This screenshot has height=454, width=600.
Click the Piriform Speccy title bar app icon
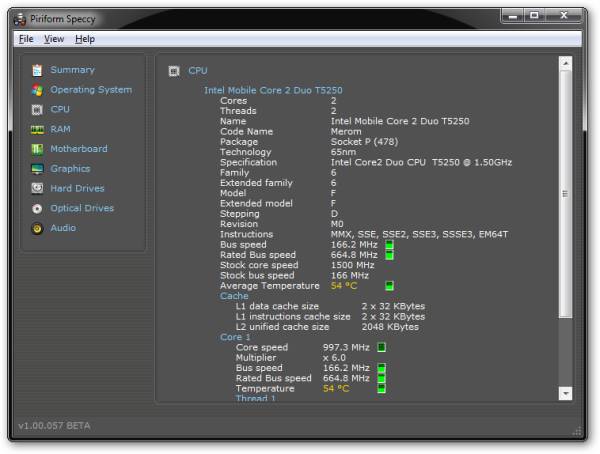tap(20, 19)
